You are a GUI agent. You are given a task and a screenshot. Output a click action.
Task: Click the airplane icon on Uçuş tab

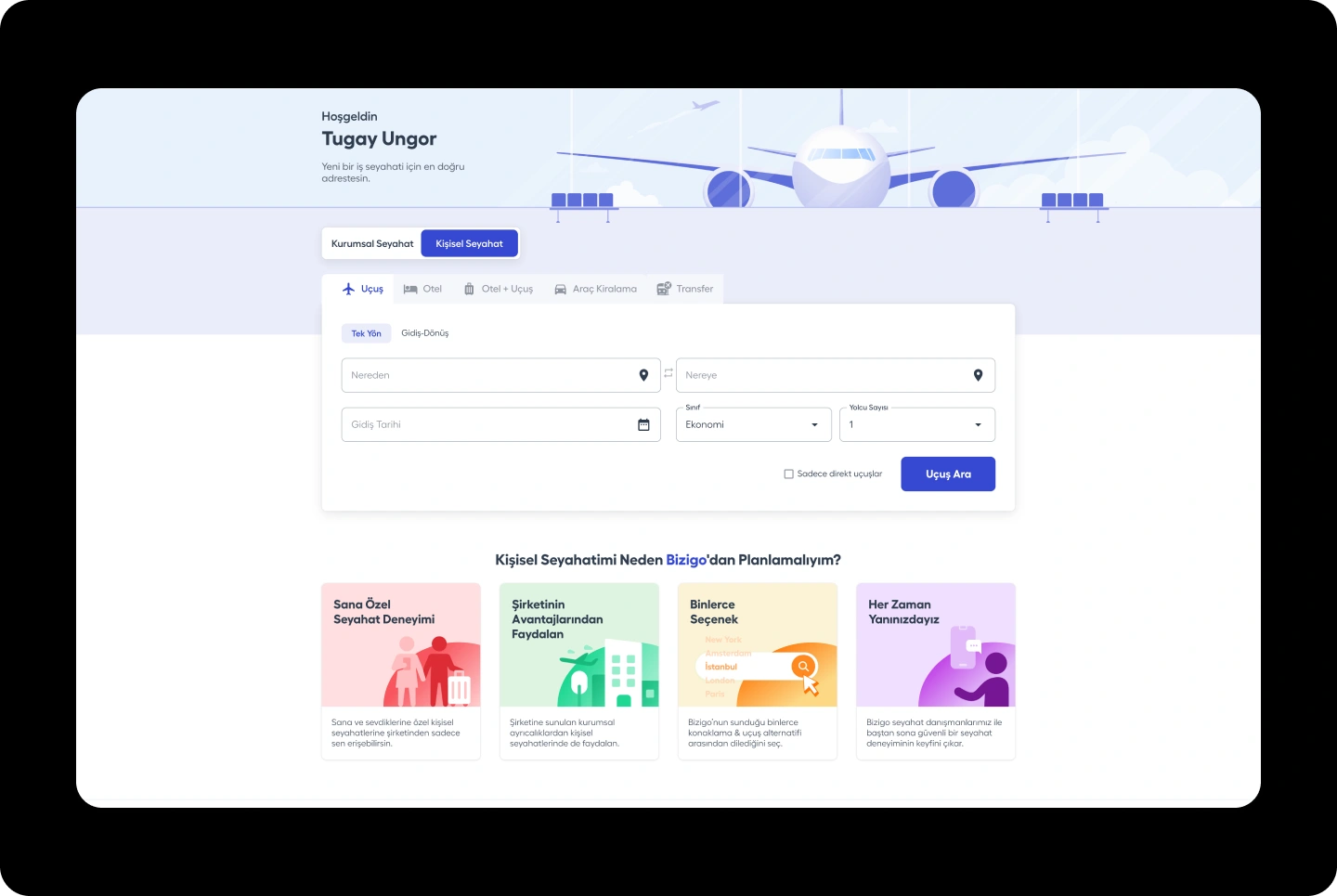pos(349,289)
